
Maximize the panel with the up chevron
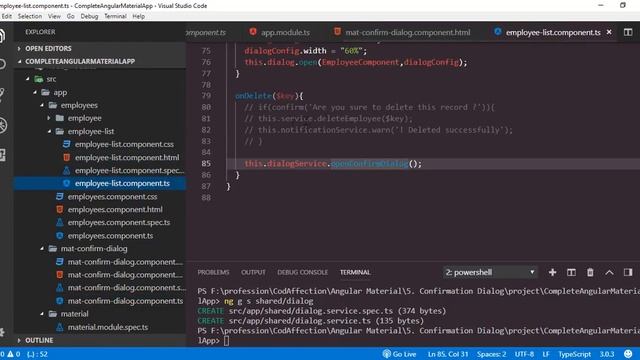[609, 272]
